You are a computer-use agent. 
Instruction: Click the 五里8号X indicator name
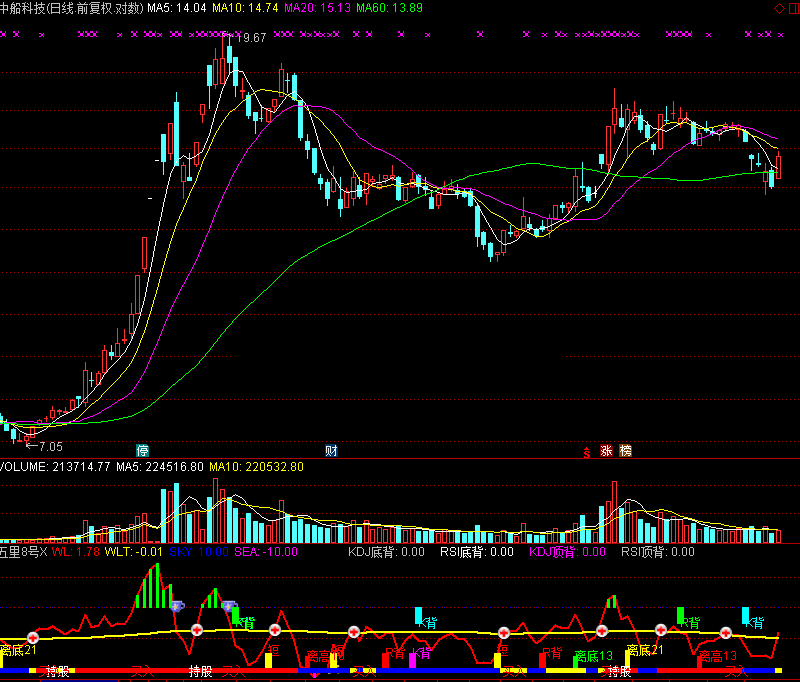point(24,551)
